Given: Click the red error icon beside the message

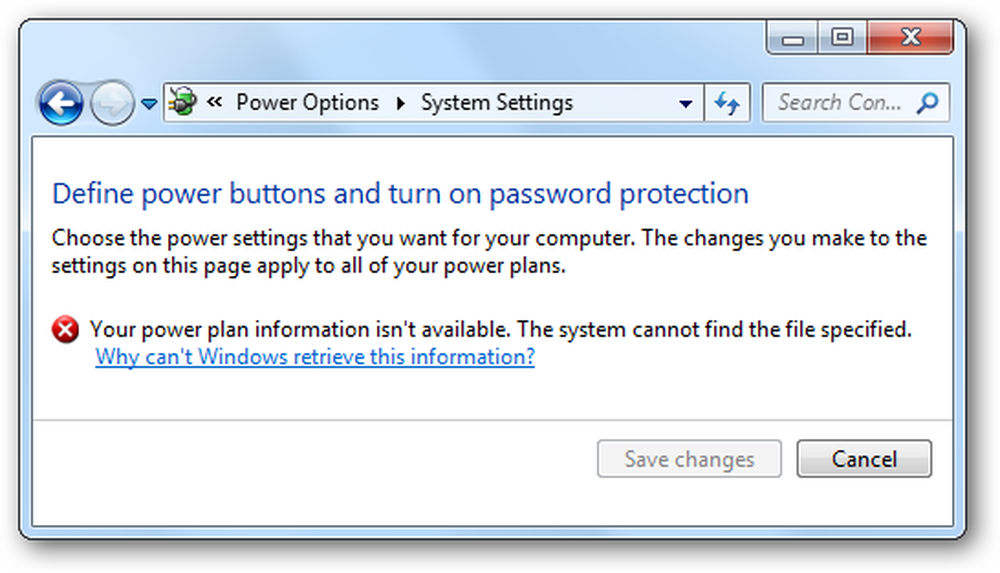Looking at the screenshot, I should coord(65,330).
